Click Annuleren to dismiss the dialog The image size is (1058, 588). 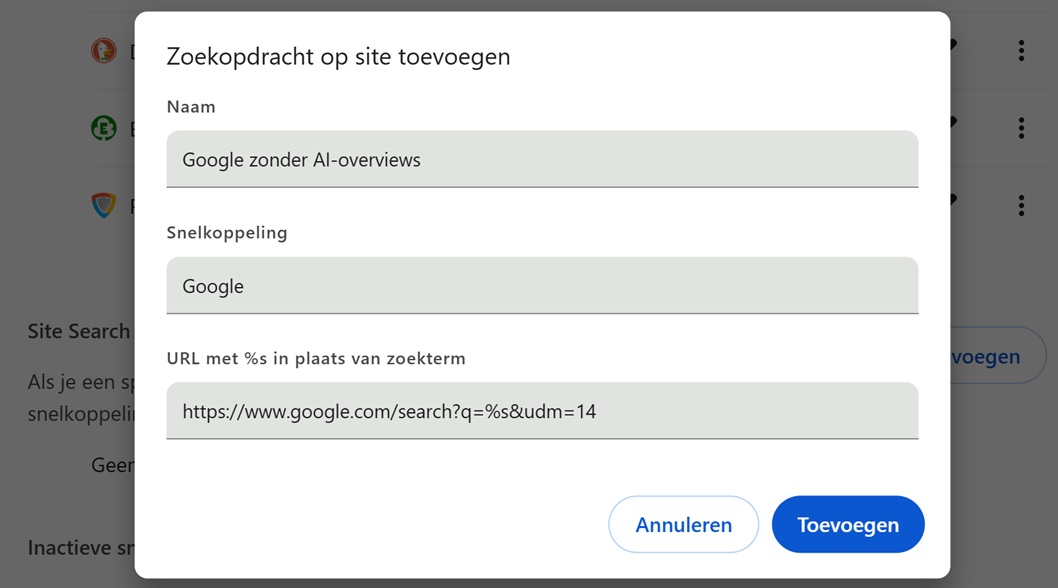[x=683, y=524]
